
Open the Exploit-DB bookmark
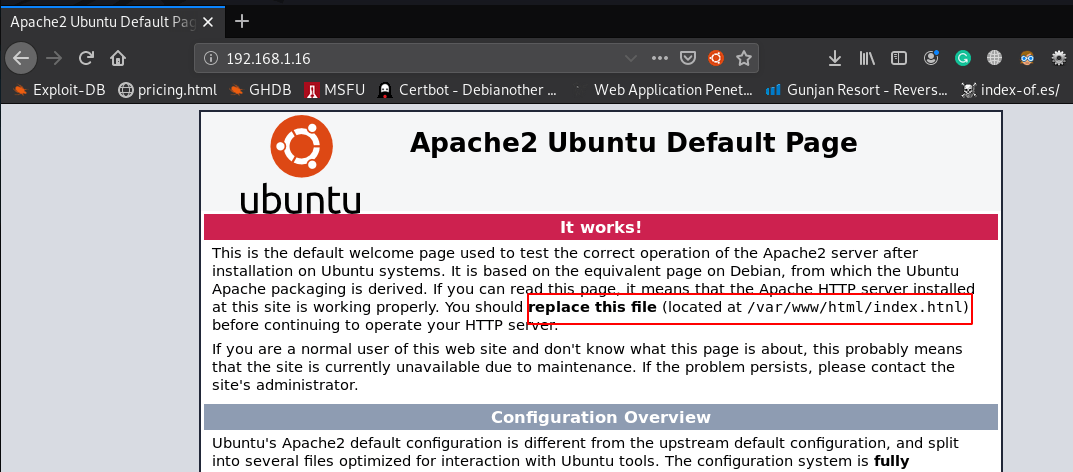coord(60,90)
